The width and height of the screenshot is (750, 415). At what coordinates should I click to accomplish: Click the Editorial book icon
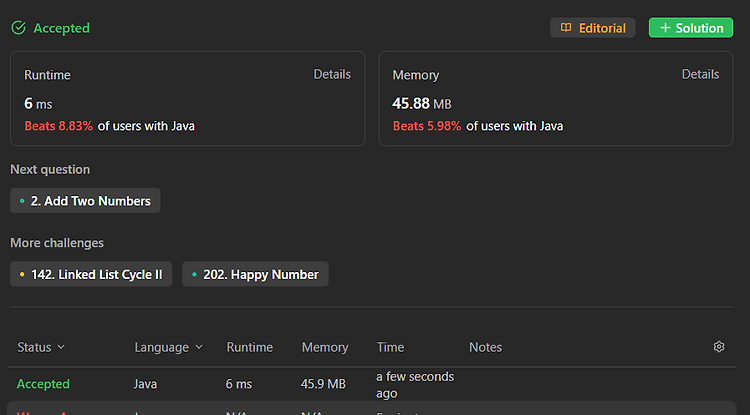(x=566, y=28)
